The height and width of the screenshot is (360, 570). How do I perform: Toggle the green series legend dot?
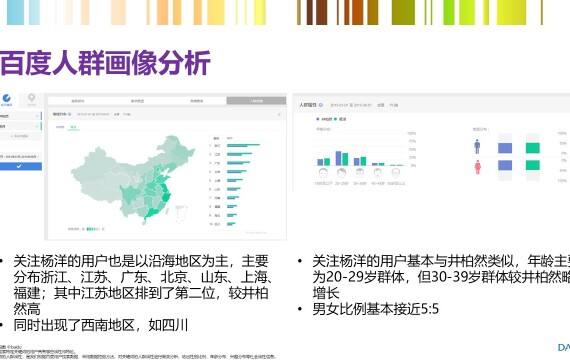(336, 119)
